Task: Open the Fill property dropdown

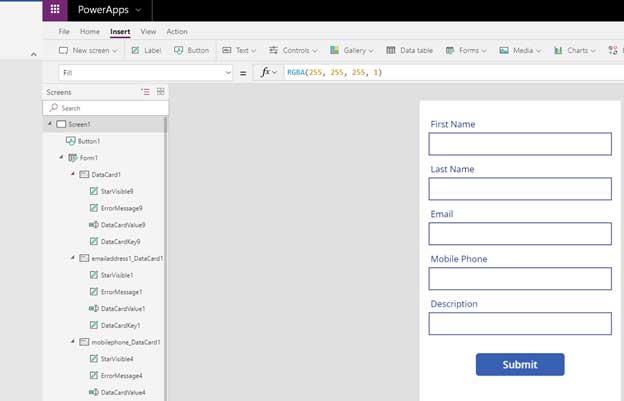Action: click(227, 72)
